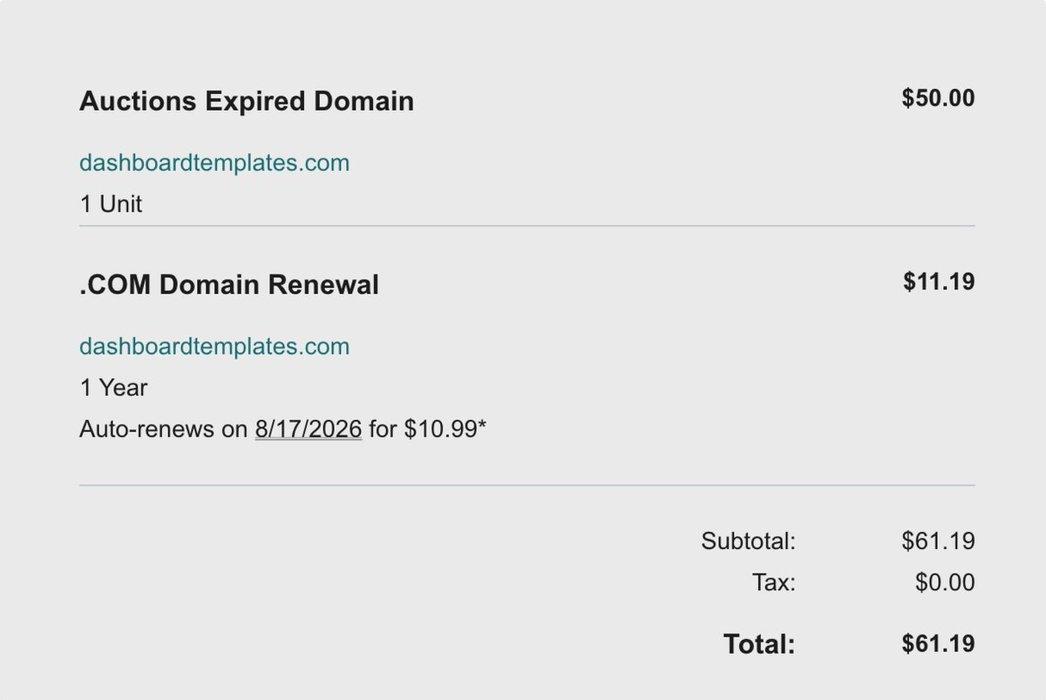1046x700 pixels.
Task: Click the Tax label
Action: pos(773,582)
